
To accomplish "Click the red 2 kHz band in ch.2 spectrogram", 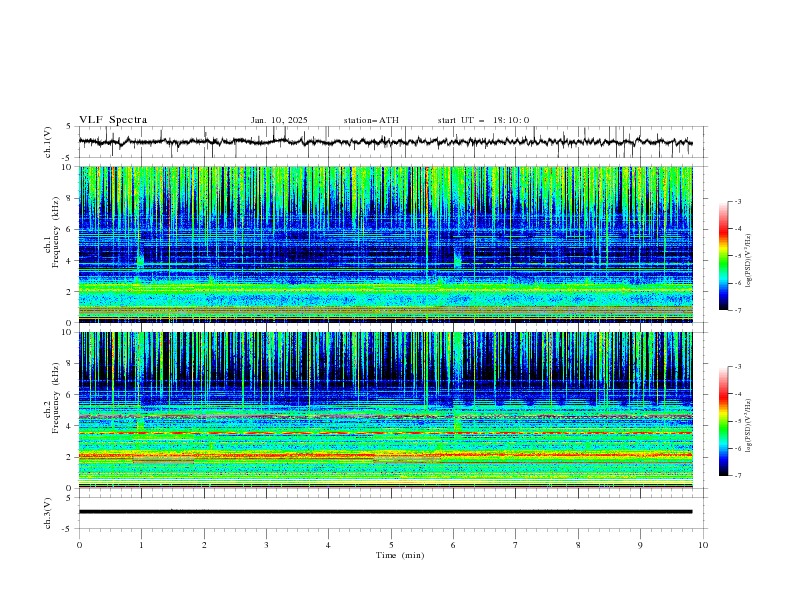I will tap(385, 455).
